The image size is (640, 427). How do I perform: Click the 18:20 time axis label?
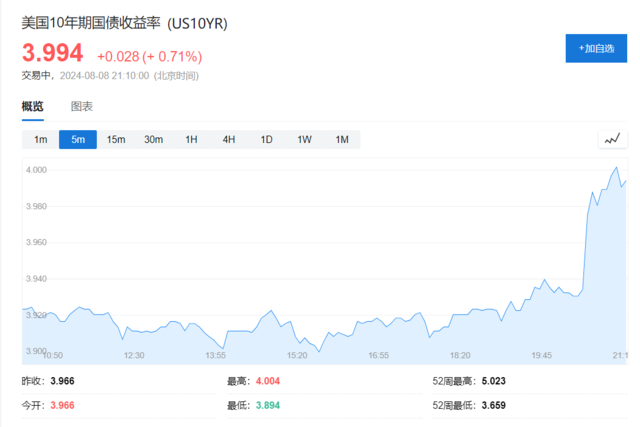pos(459,355)
